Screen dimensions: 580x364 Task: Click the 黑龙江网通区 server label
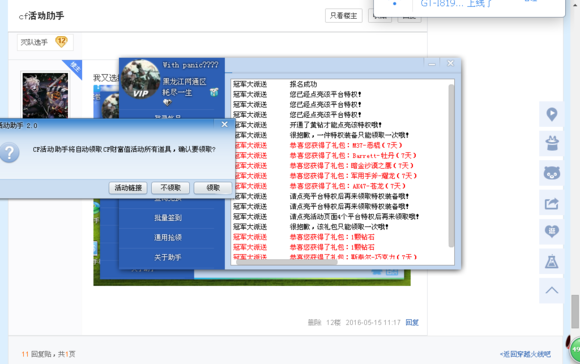[185, 81]
